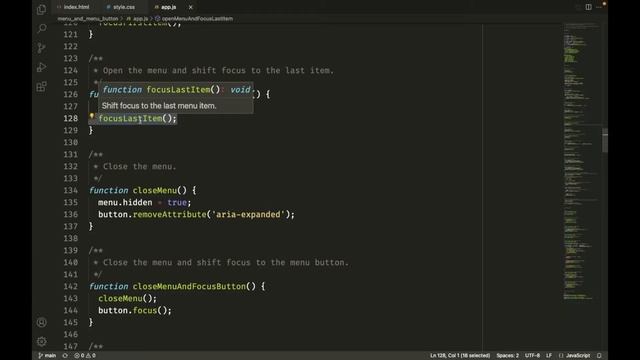Click the focusLastItem call on line 128
The image size is (640, 360).
[130, 118]
